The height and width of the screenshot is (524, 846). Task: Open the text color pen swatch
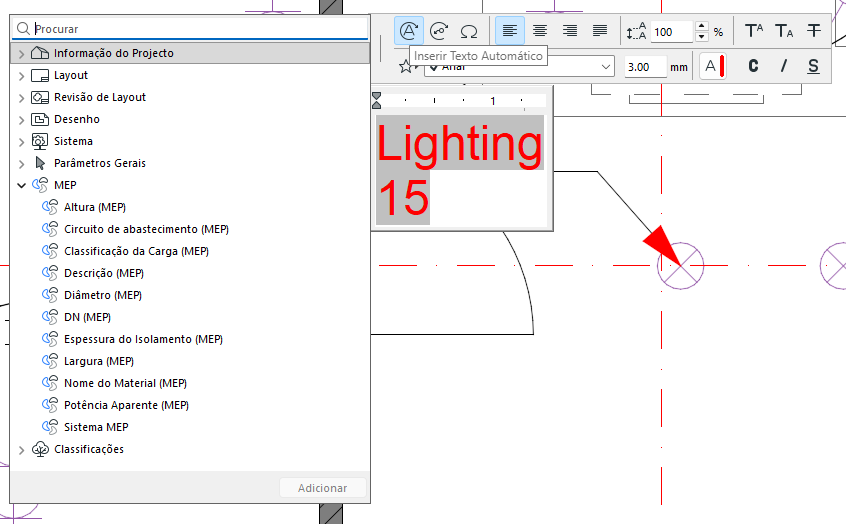coord(713,66)
